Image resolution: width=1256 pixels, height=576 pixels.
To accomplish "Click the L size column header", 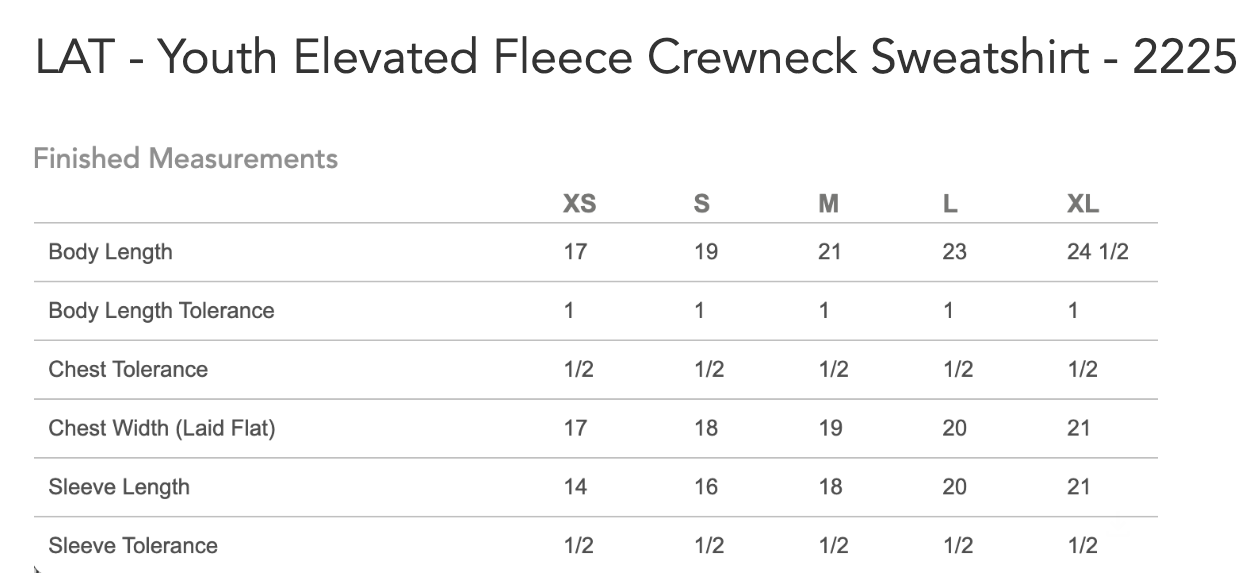I will click(950, 204).
